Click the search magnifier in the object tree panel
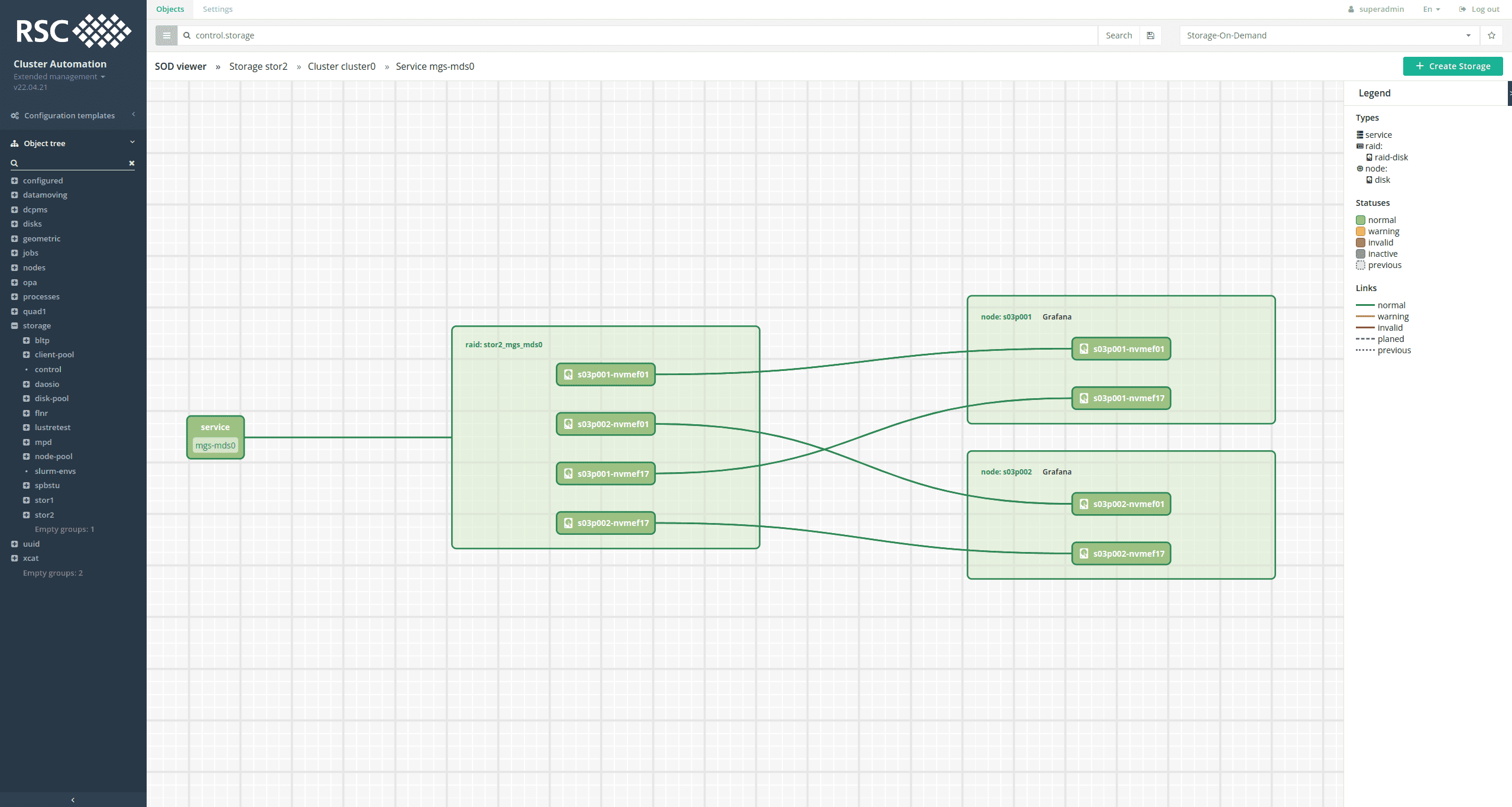The width and height of the screenshot is (1512, 807). (x=13, y=163)
